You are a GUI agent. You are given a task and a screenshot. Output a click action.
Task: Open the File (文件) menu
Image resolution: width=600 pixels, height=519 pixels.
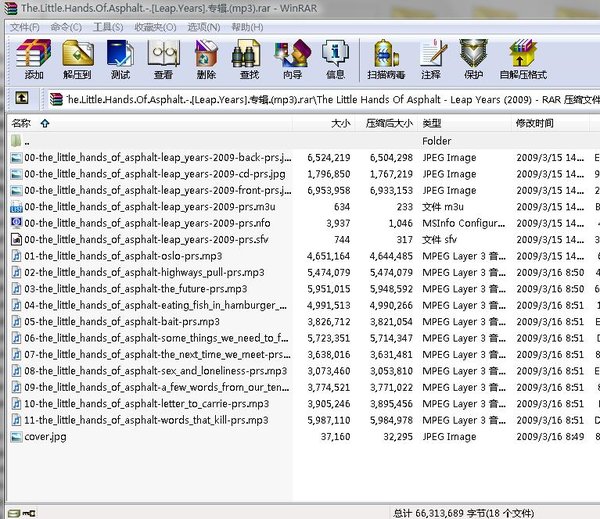click(24, 27)
